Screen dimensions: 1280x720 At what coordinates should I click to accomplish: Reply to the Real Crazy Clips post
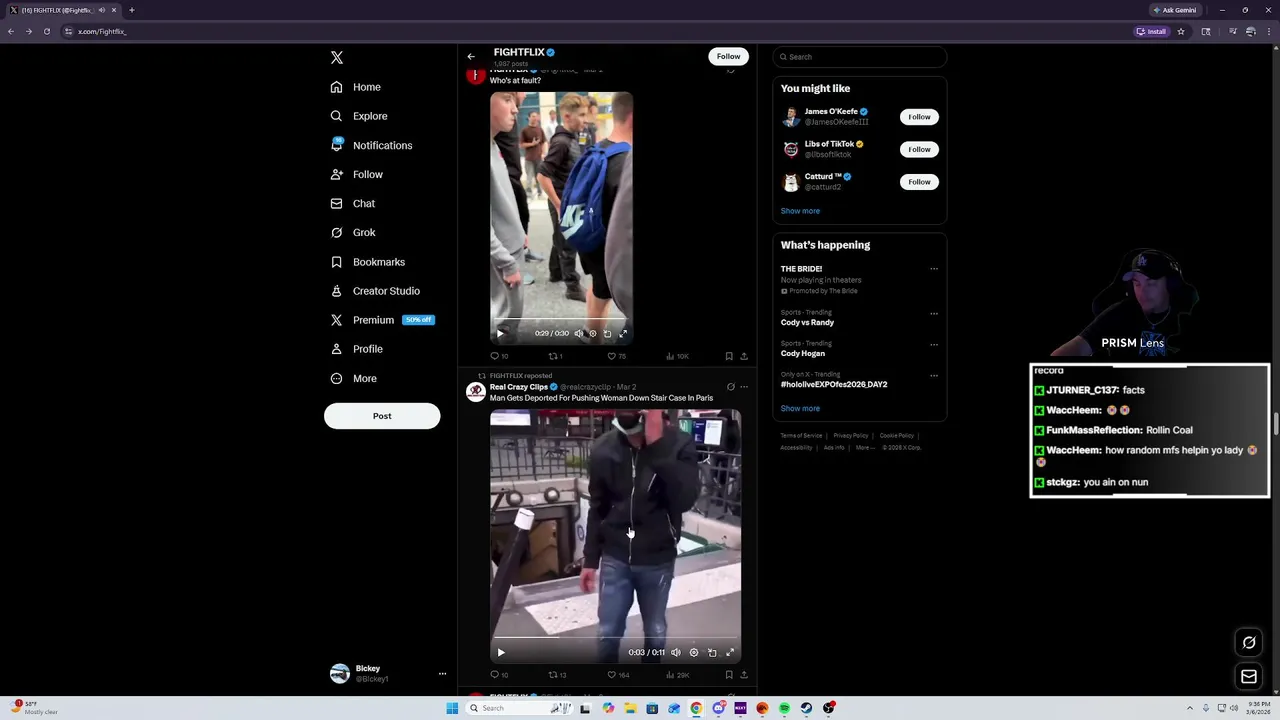click(x=499, y=675)
